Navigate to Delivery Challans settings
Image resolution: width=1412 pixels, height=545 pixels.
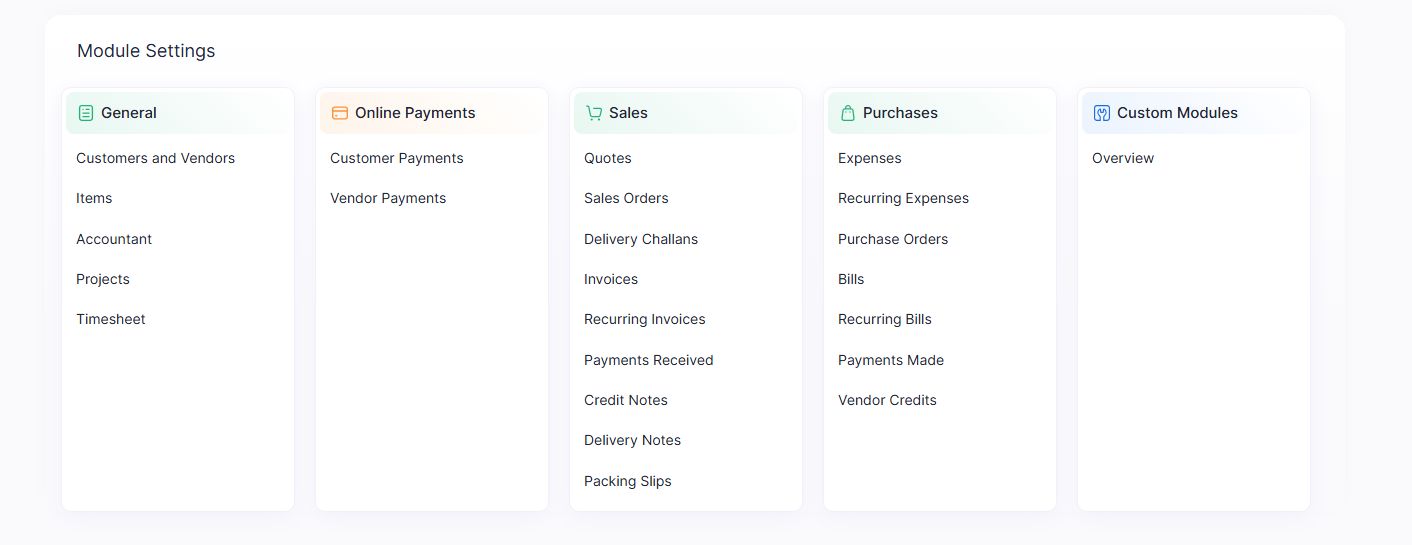641,239
